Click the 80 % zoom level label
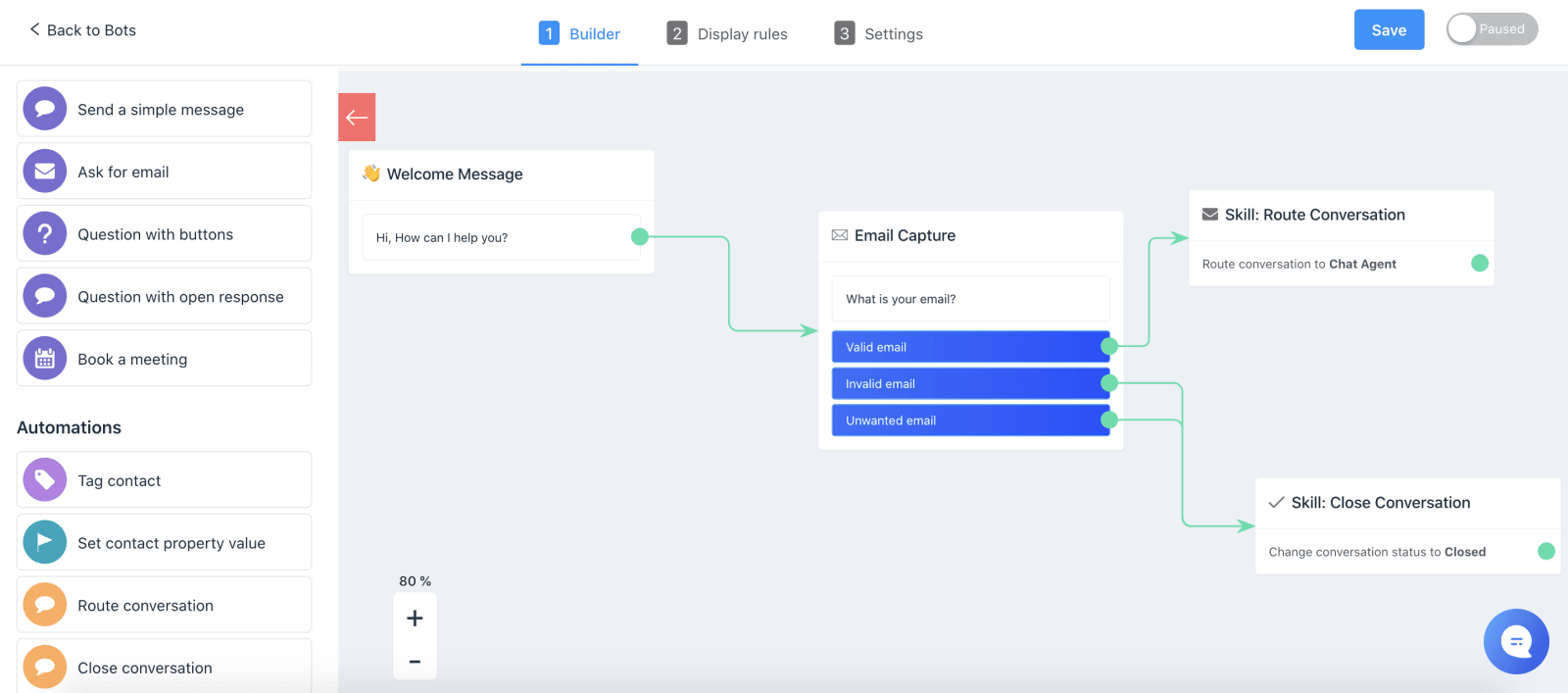The image size is (1568, 693). (x=415, y=581)
